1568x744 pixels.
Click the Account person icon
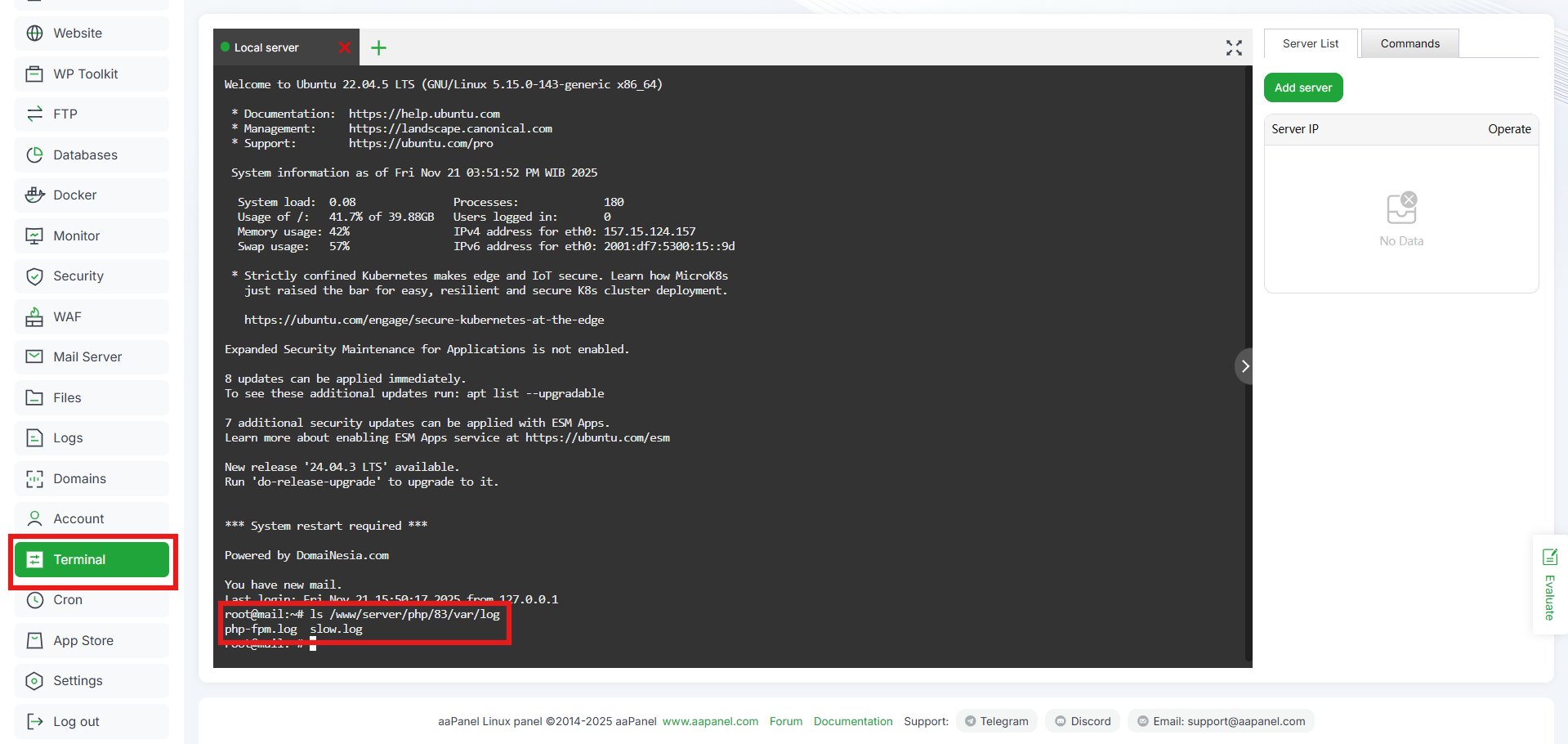pos(34,518)
